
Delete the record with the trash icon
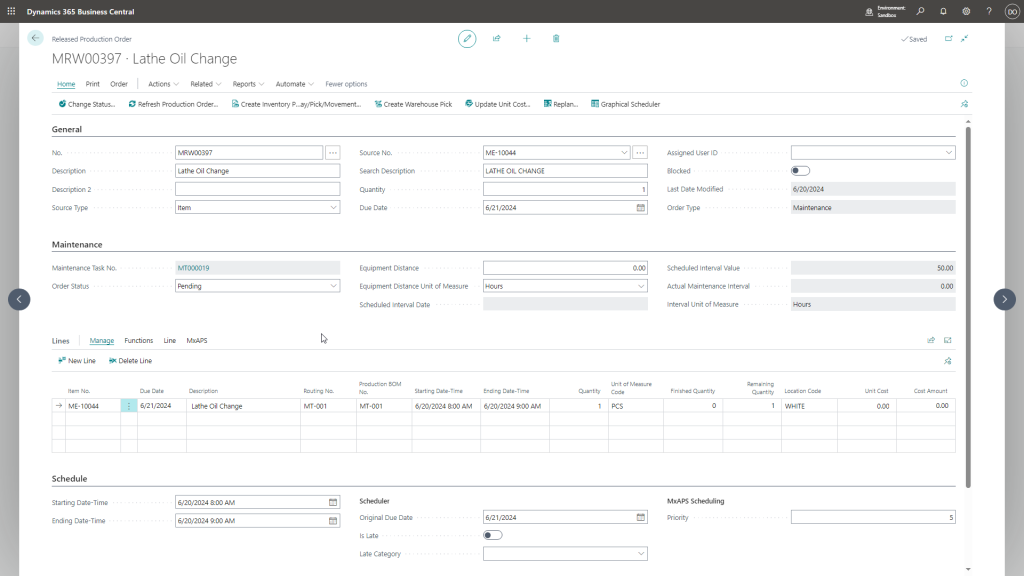[x=556, y=38]
